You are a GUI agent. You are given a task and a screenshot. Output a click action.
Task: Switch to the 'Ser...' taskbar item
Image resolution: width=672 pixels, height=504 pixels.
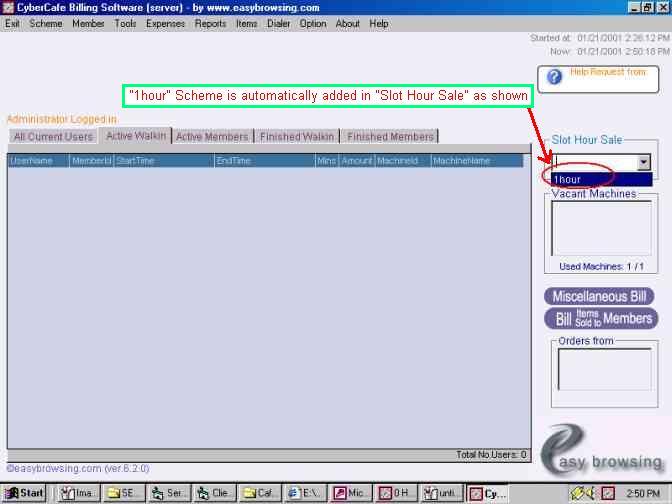click(170, 493)
